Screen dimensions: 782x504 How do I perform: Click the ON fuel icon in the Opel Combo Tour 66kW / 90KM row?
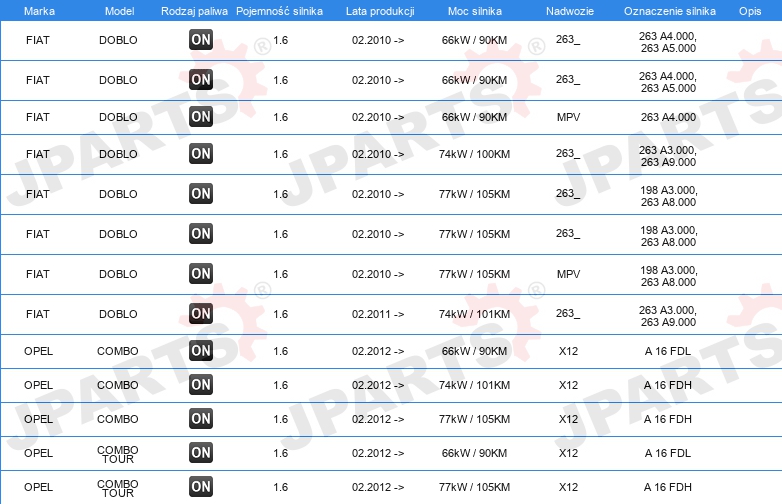click(201, 453)
